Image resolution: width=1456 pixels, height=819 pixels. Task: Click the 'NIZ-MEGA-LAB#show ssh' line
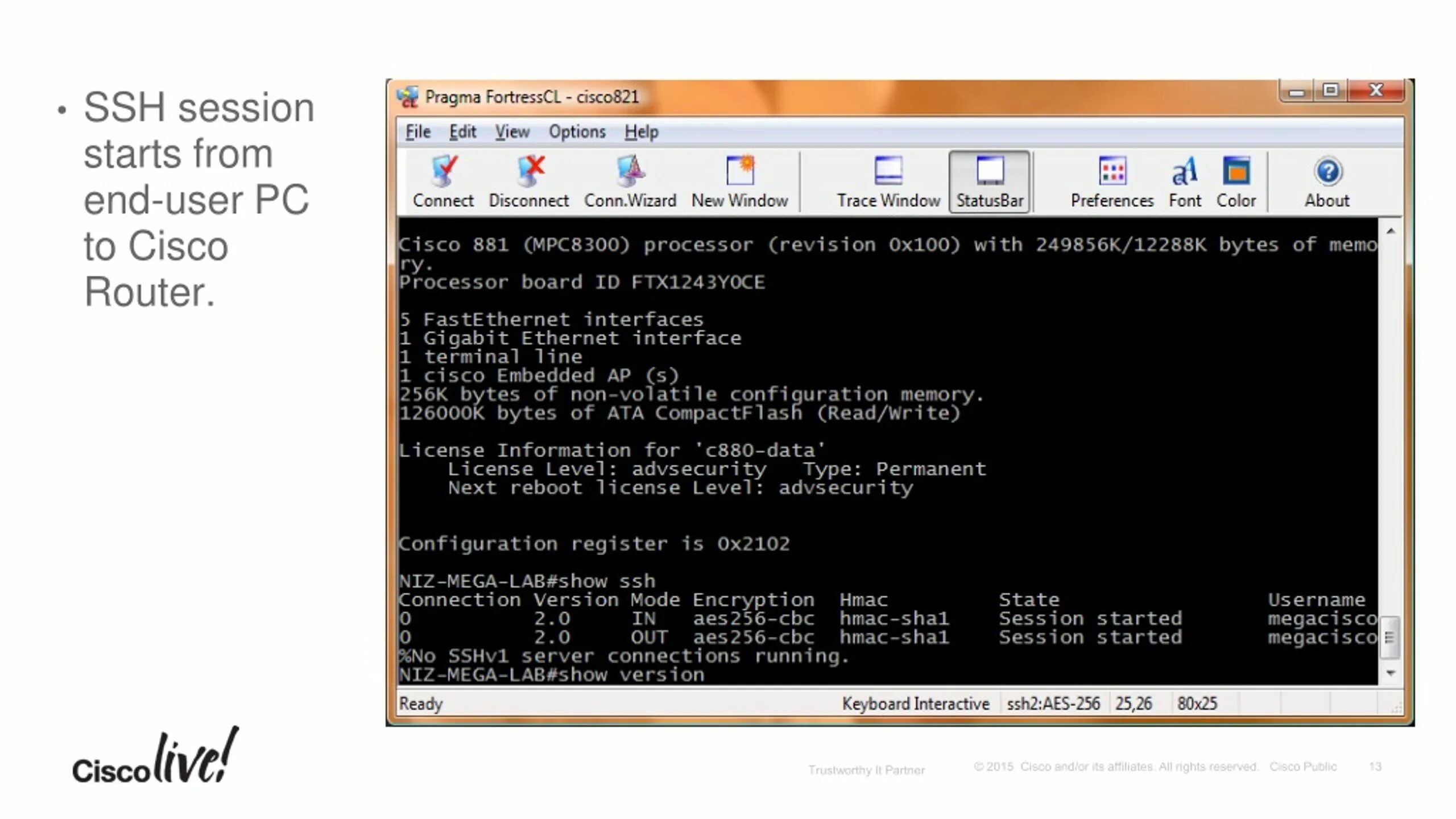[x=527, y=581]
